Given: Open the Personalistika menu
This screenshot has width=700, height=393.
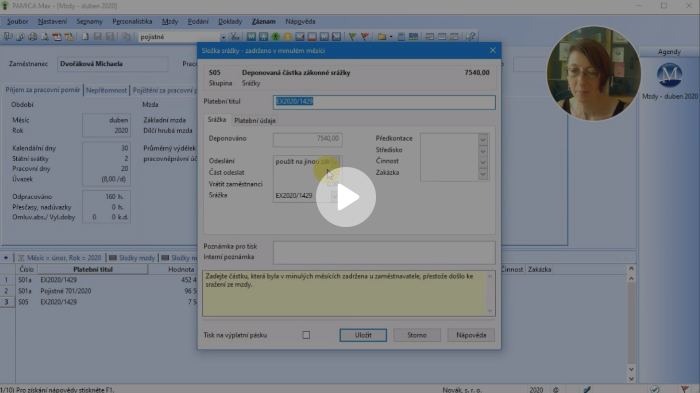Looking at the screenshot, I should point(132,21).
